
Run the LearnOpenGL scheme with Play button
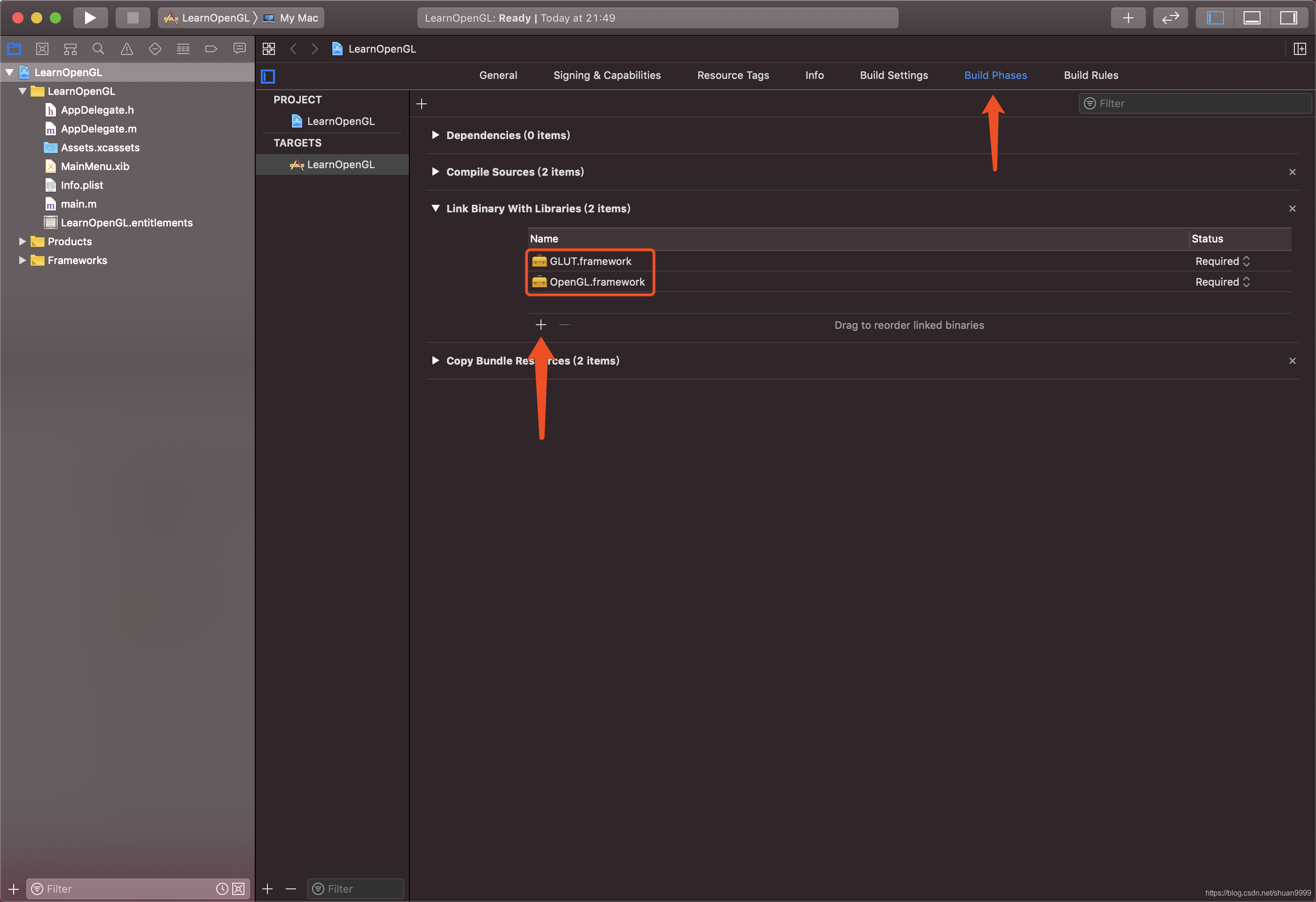tap(90, 17)
